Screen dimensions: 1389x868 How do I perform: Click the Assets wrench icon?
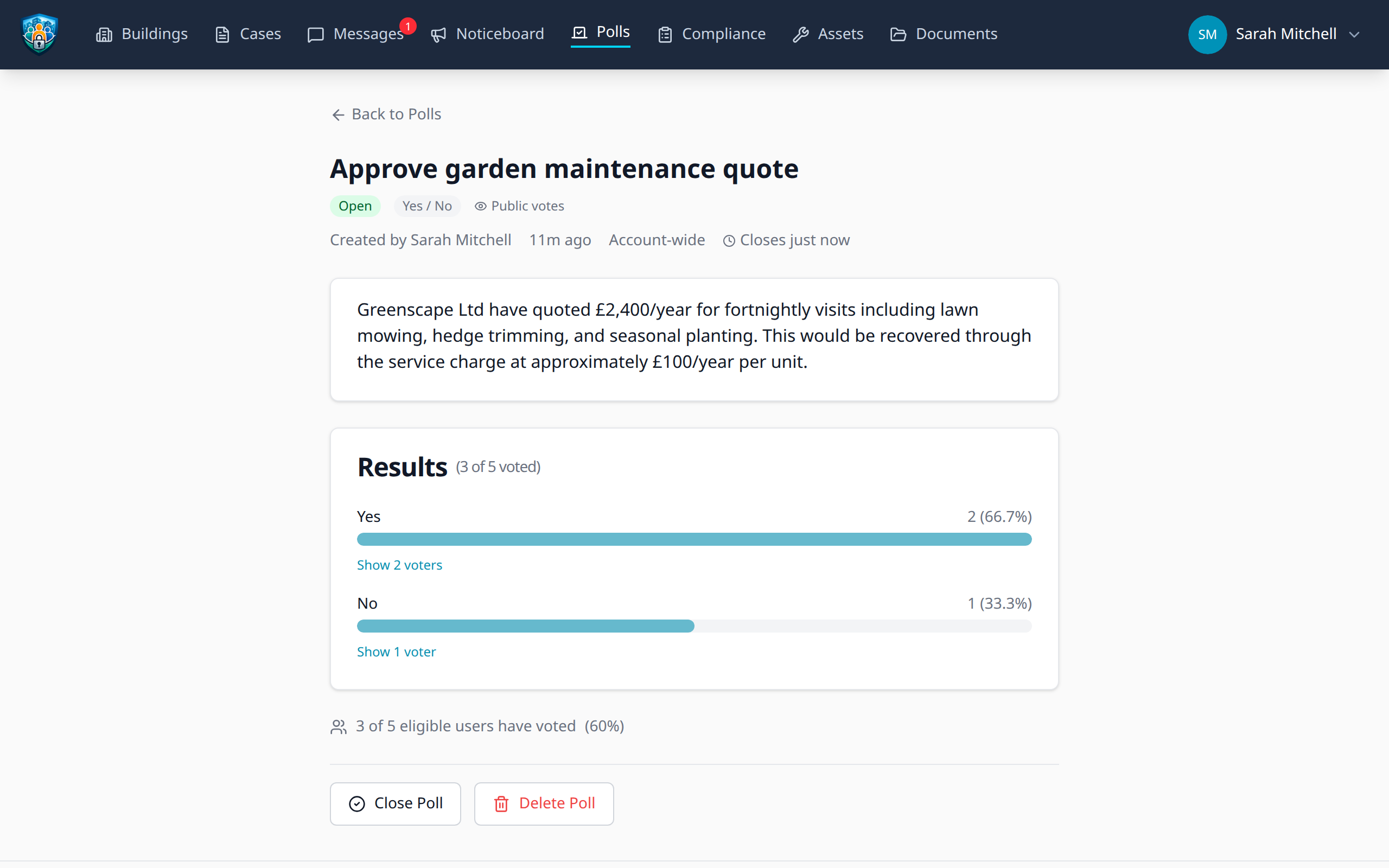(800, 34)
